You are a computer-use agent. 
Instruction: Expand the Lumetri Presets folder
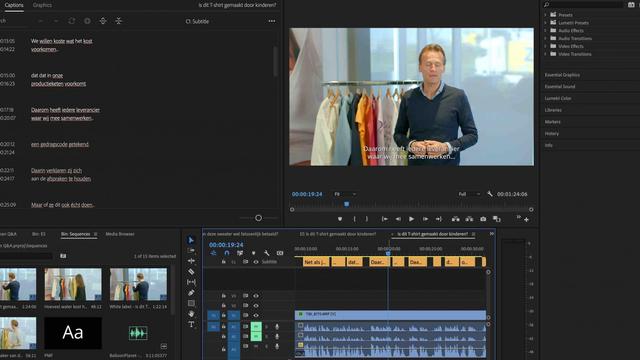(x=545, y=23)
